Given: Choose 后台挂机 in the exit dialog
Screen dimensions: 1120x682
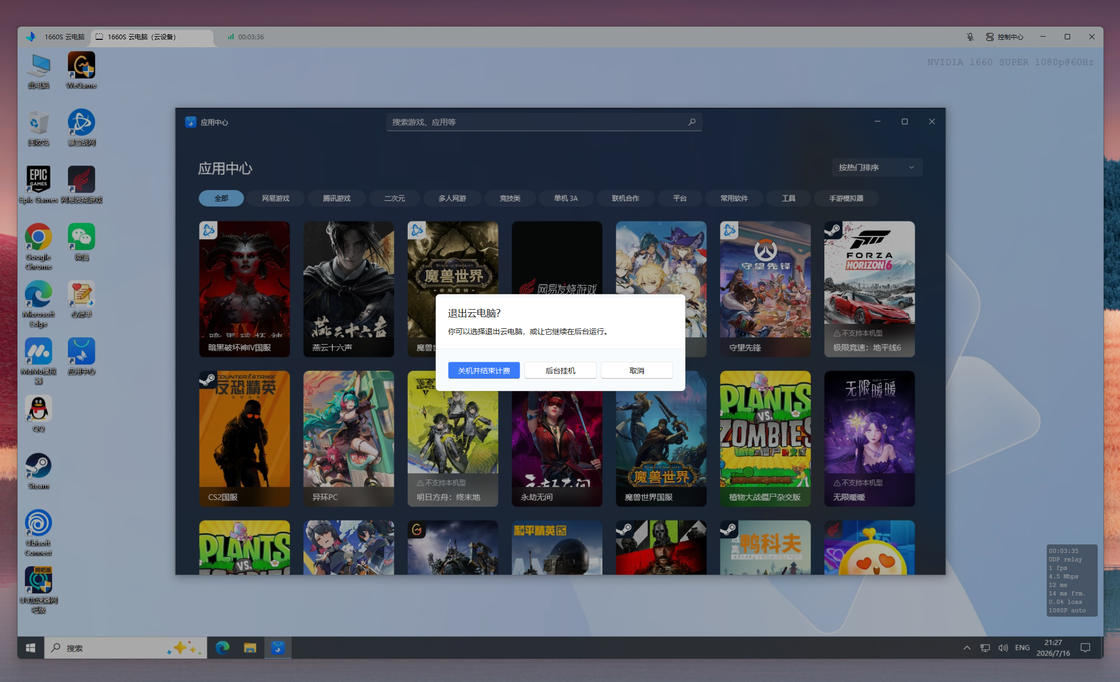Looking at the screenshot, I should 560,370.
